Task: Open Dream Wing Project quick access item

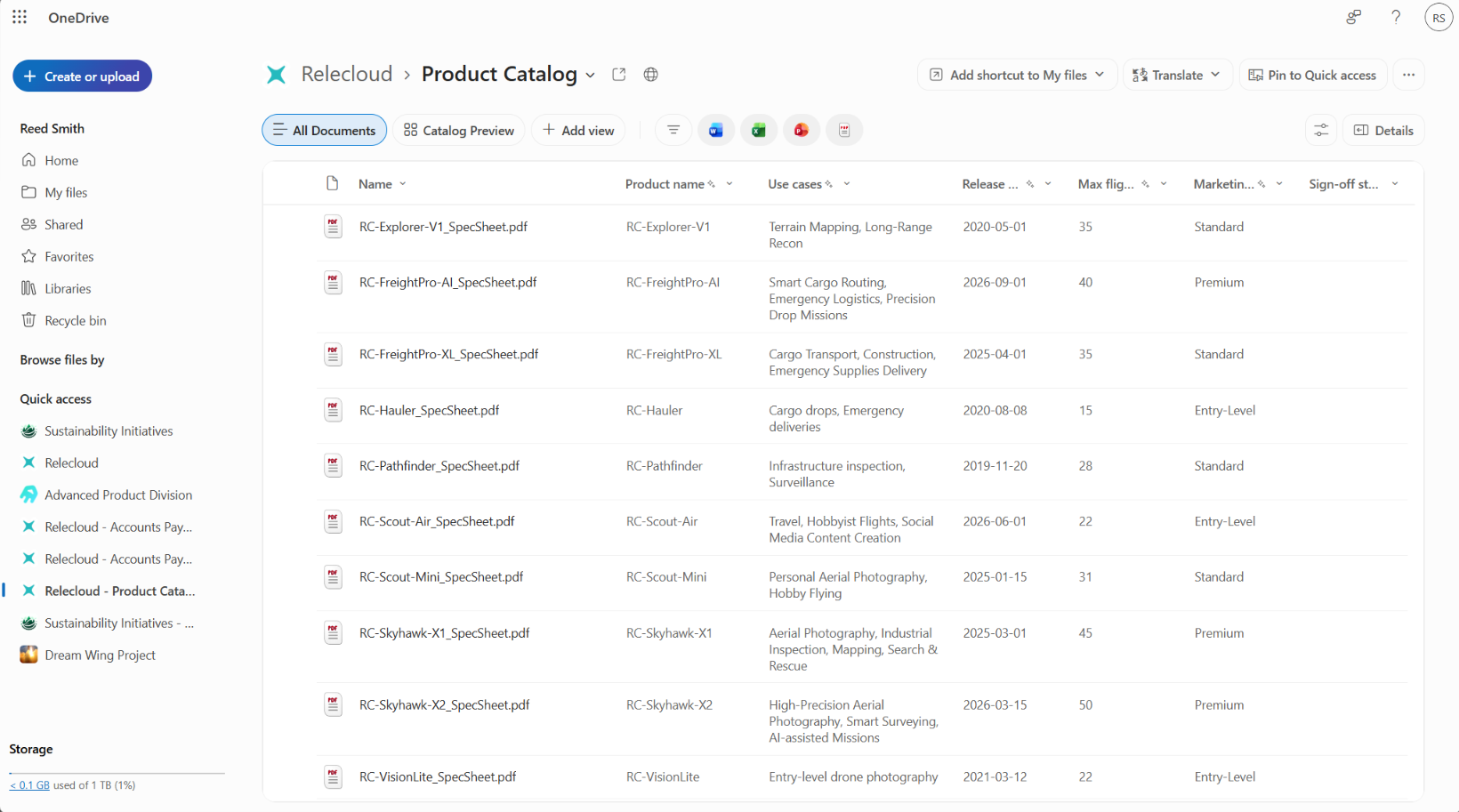Action: [100, 655]
